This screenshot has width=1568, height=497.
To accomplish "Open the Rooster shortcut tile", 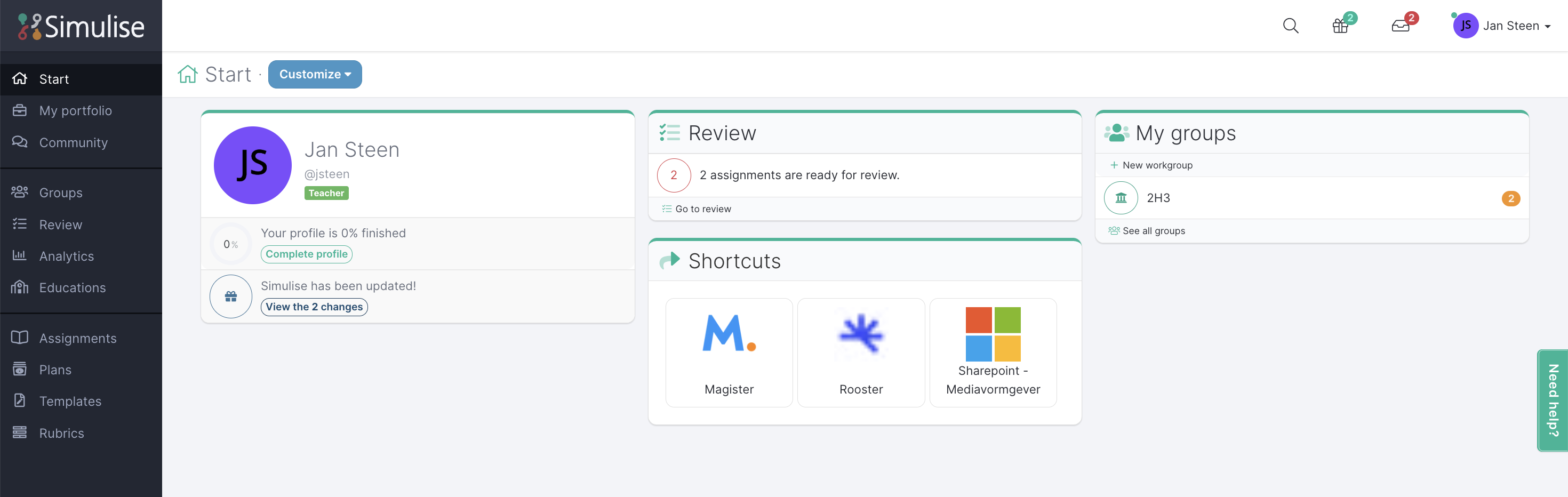I will pyautogui.click(x=861, y=352).
